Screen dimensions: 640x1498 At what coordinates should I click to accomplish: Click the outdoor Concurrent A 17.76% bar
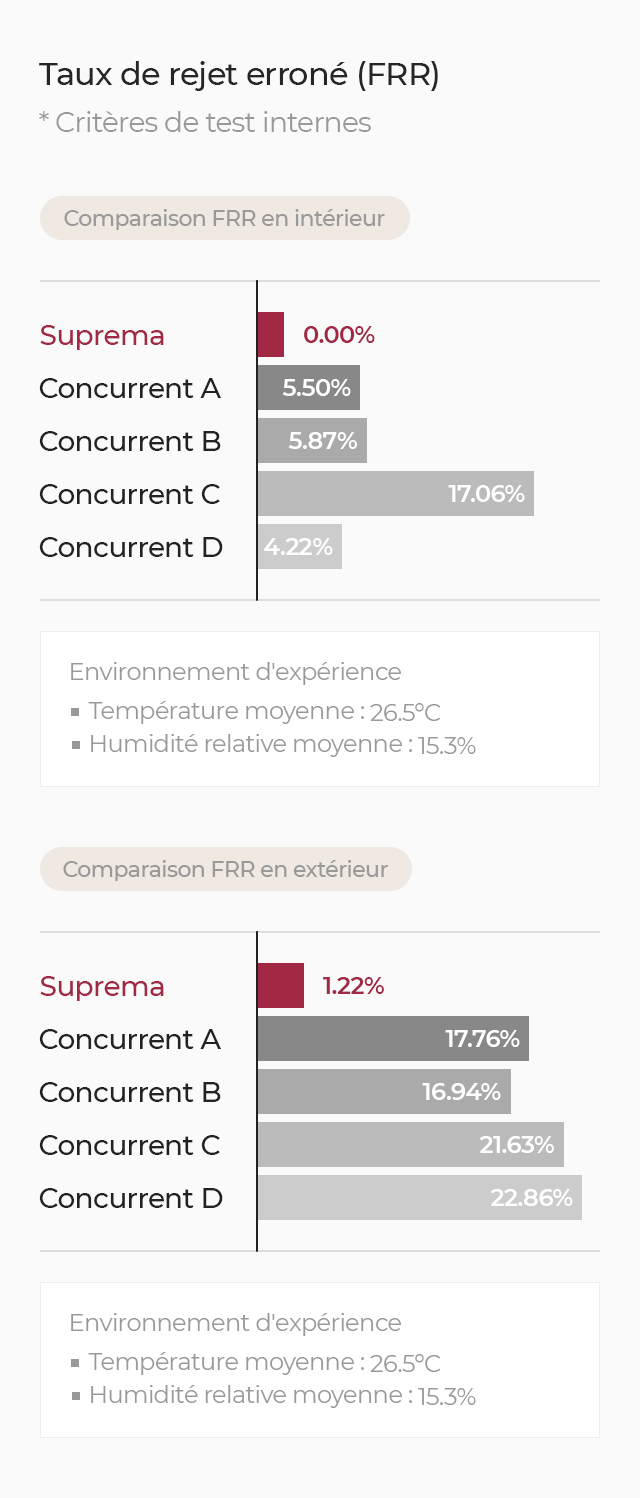coord(393,1039)
